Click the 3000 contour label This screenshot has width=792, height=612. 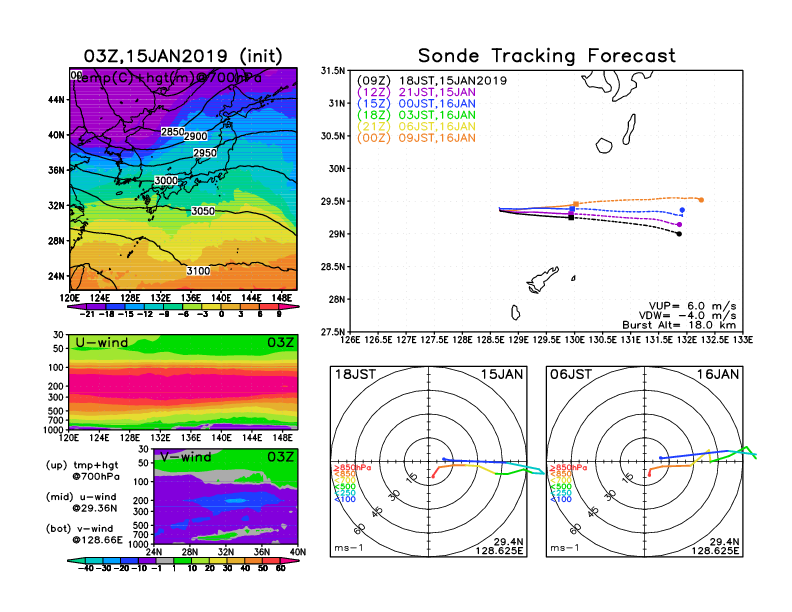pos(167,180)
